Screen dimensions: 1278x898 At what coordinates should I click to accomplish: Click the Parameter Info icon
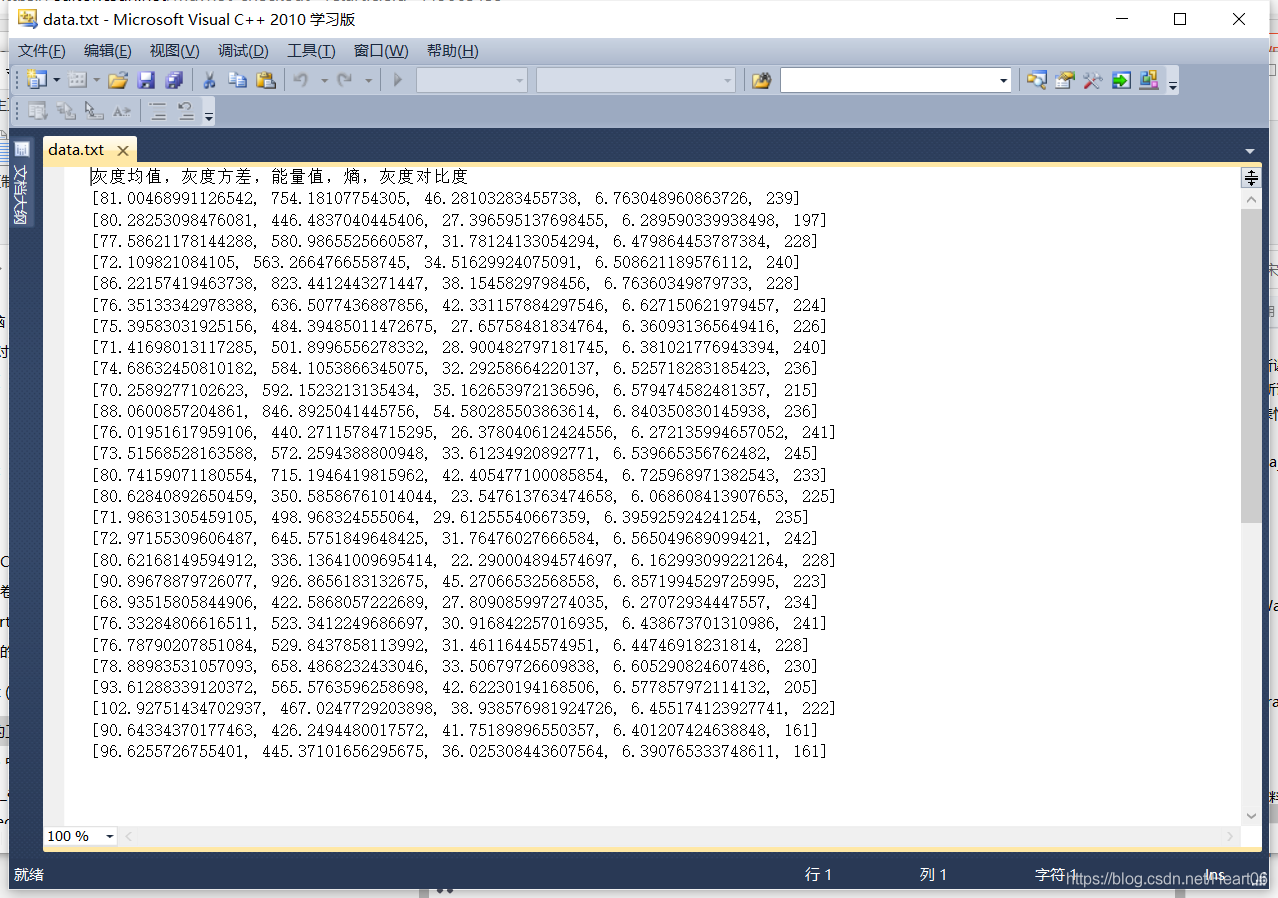[66, 111]
